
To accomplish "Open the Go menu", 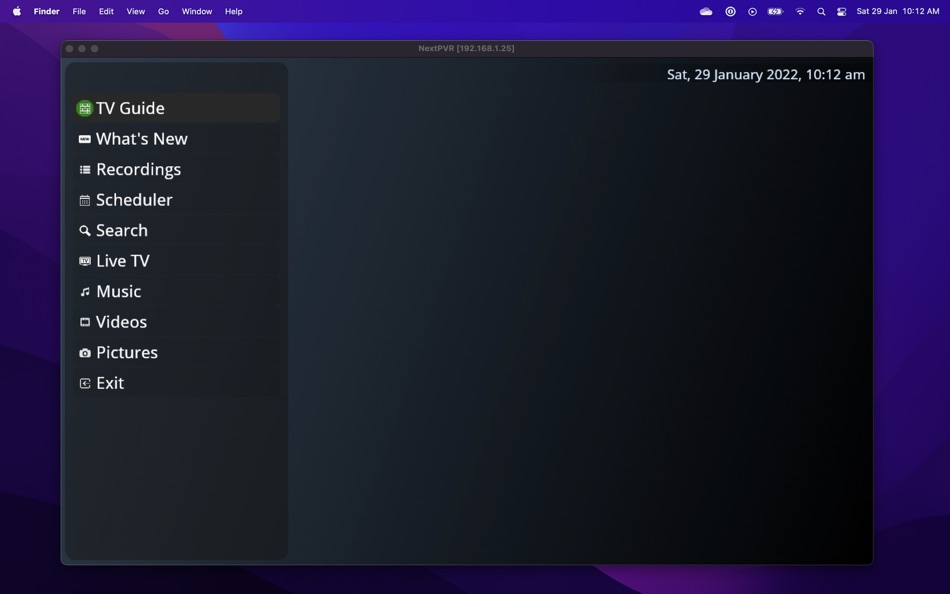I will (163, 11).
